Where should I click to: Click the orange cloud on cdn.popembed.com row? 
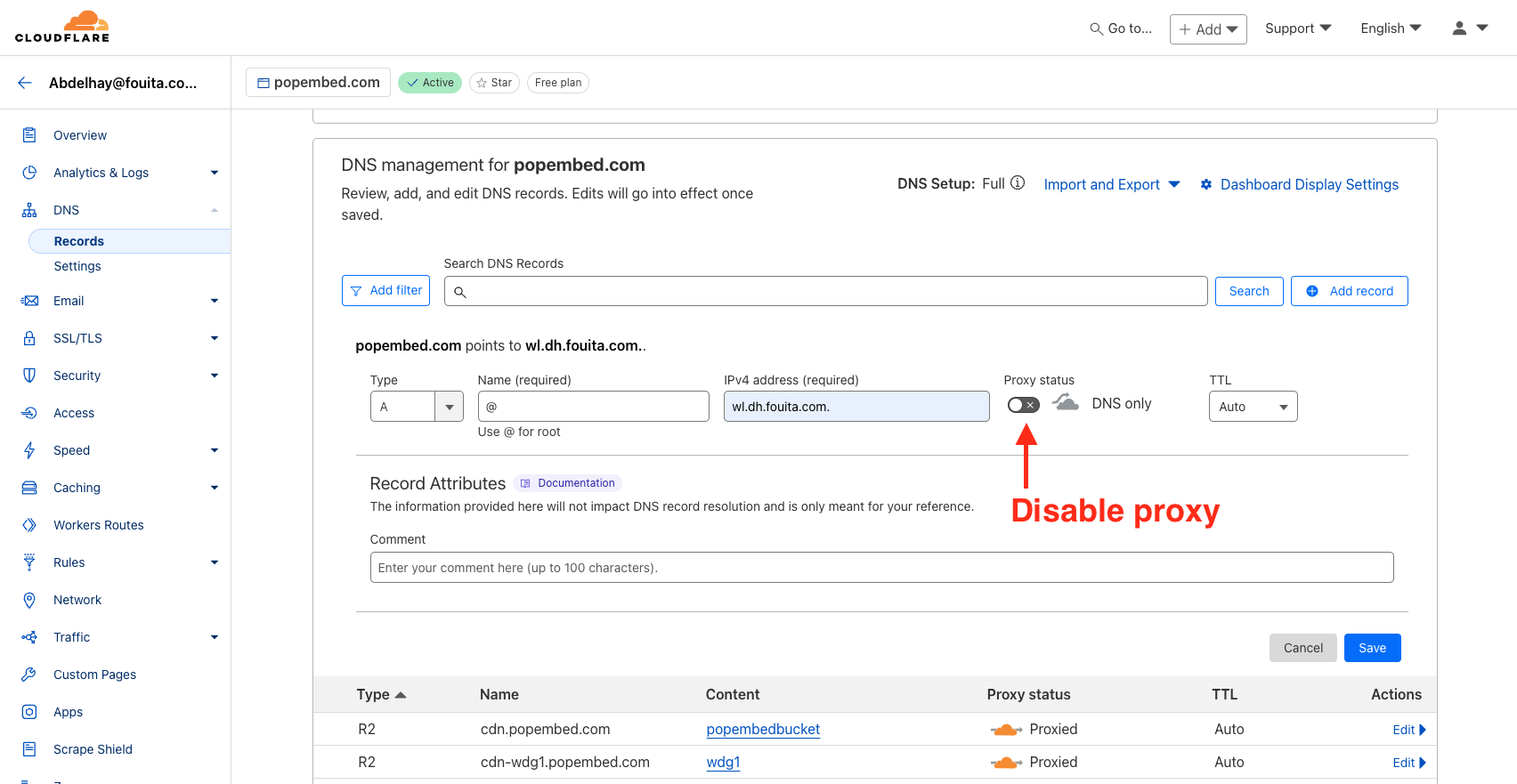1006,730
